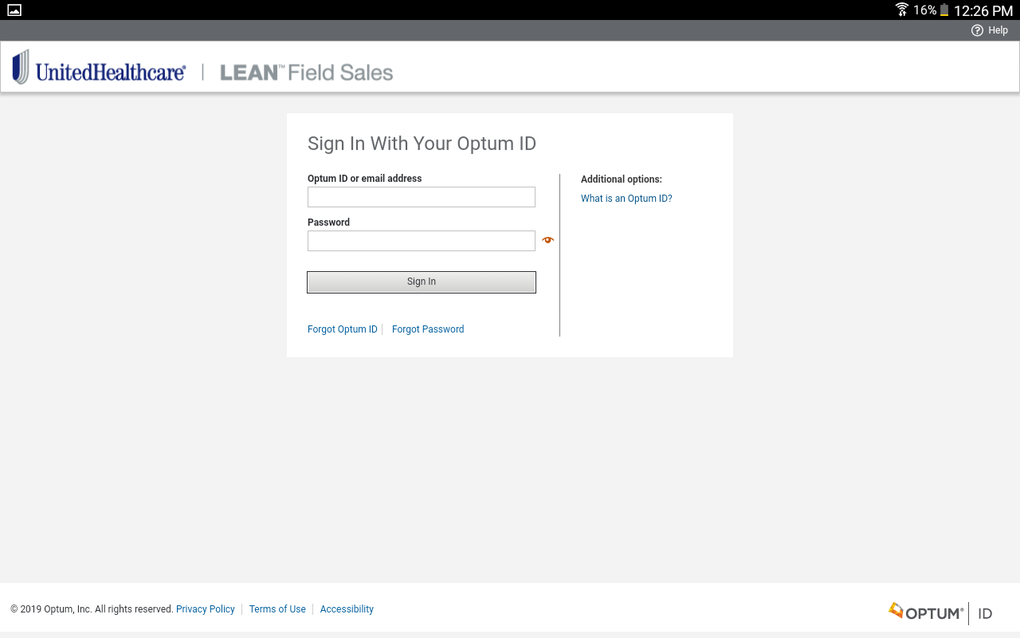The image size is (1020, 638).
Task: Open the Forgot Password link
Action: (428, 329)
